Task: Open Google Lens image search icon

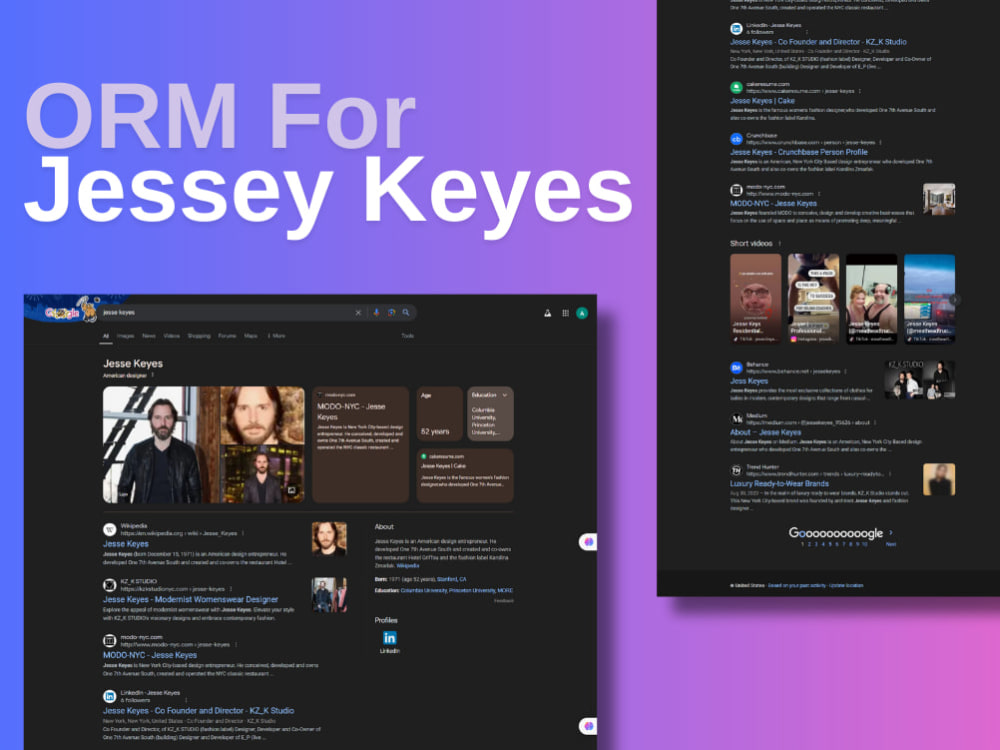Action: [x=391, y=312]
